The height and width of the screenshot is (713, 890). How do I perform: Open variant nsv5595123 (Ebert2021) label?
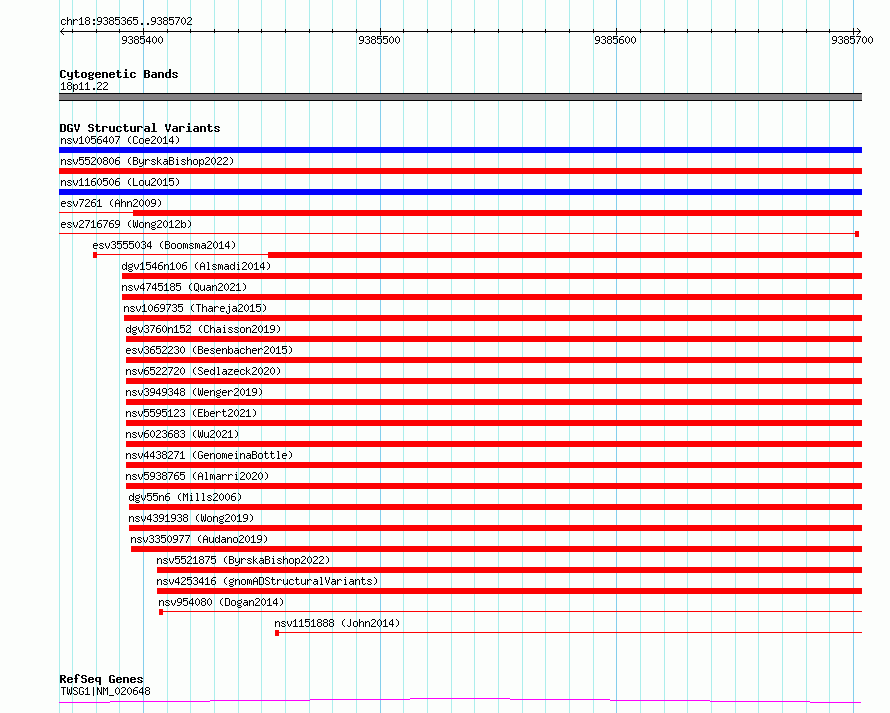point(191,413)
